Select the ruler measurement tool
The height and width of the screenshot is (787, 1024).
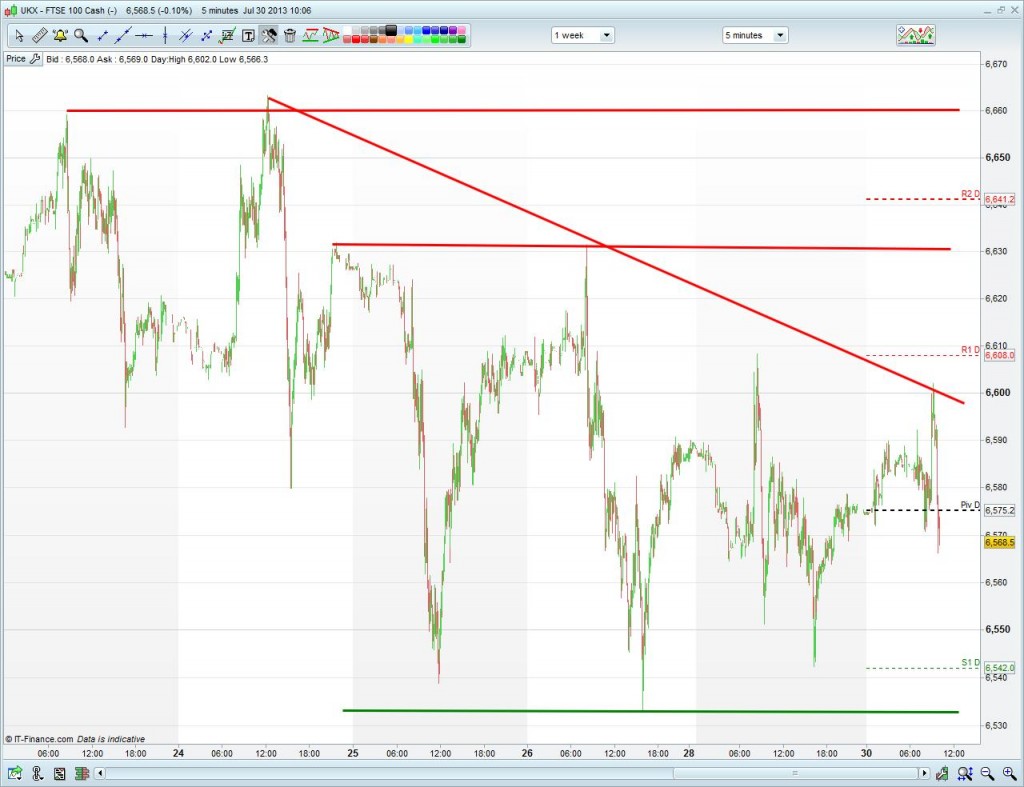coord(39,35)
